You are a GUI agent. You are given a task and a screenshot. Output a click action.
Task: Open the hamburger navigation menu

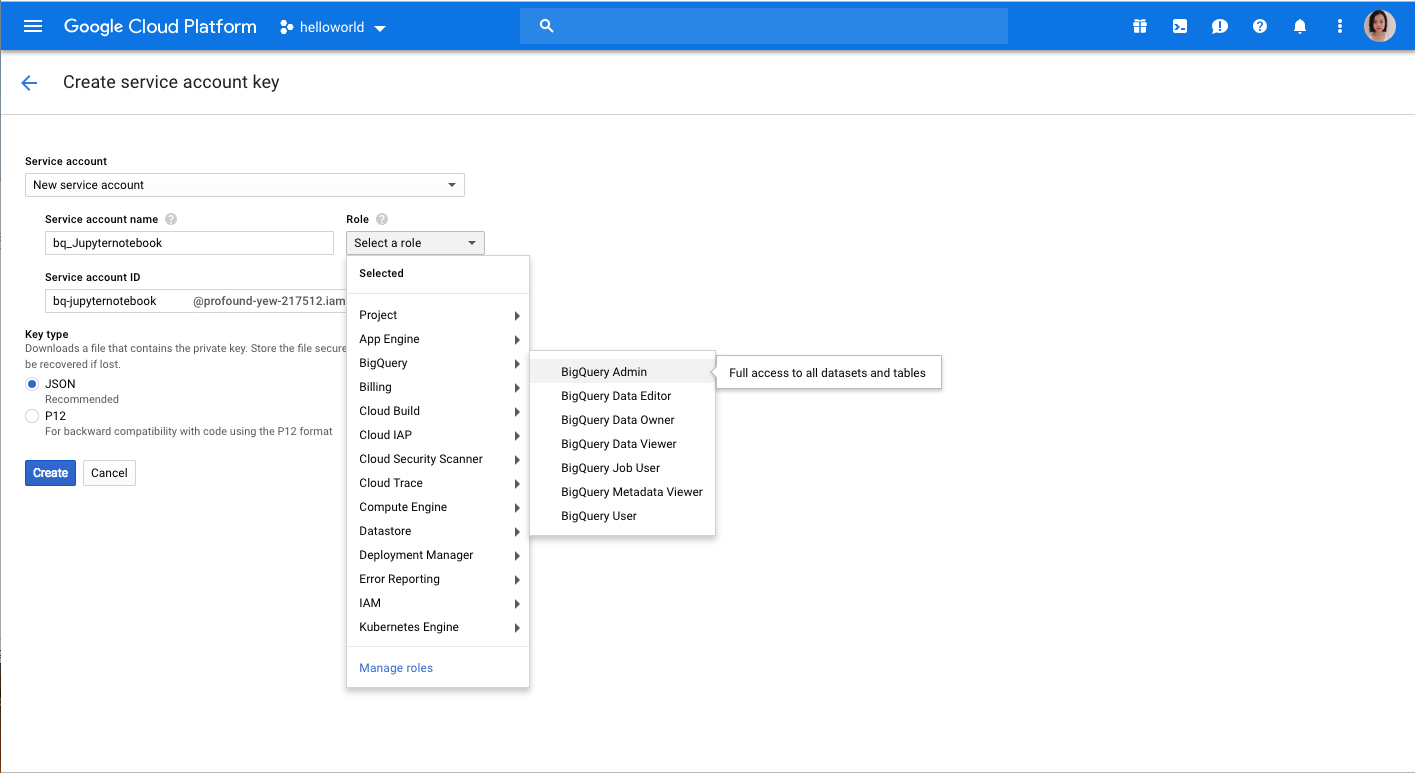pos(33,26)
